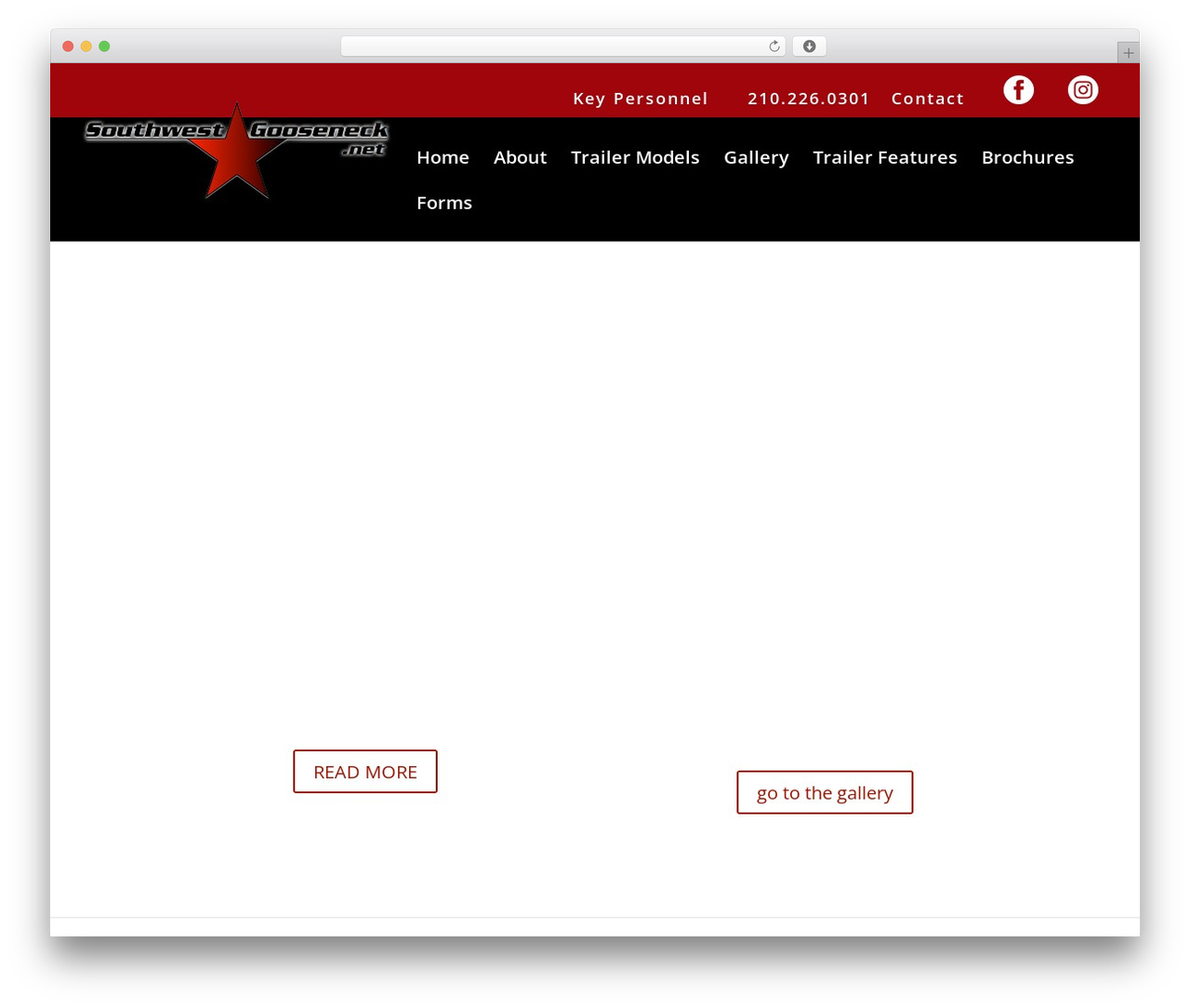The width and height of the screenshot is (1190, 1008).
Task: Open Trailer Features in the navigation
Action: 885,158
